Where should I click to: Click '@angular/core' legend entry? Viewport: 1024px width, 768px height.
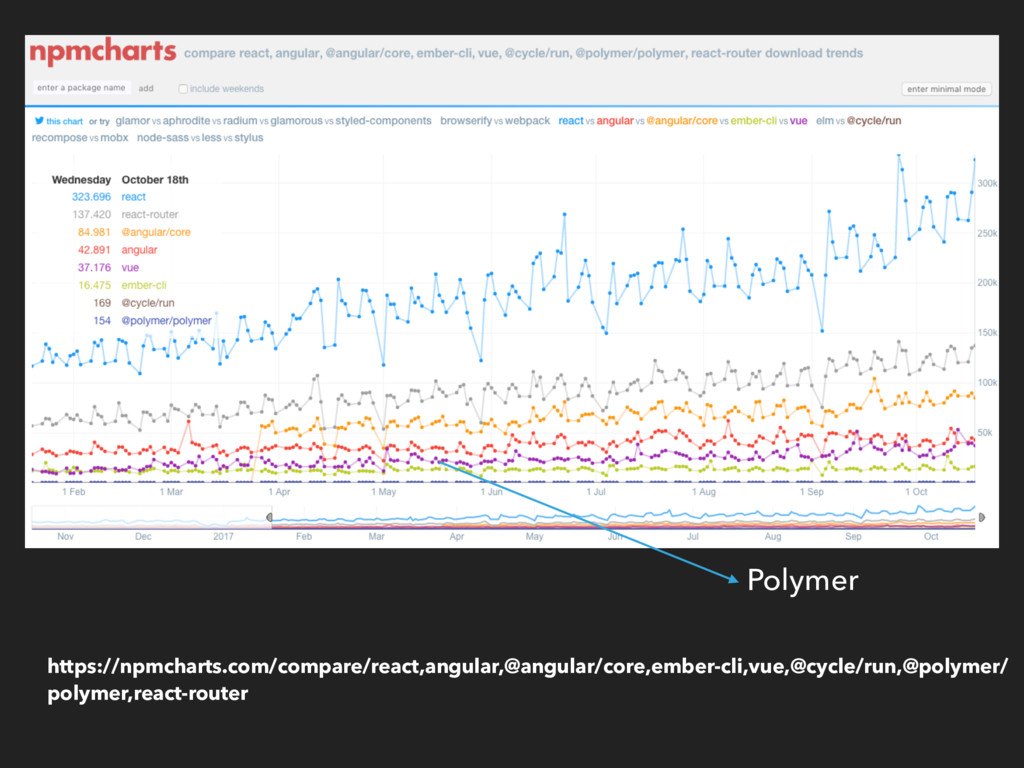pos(156,232)
